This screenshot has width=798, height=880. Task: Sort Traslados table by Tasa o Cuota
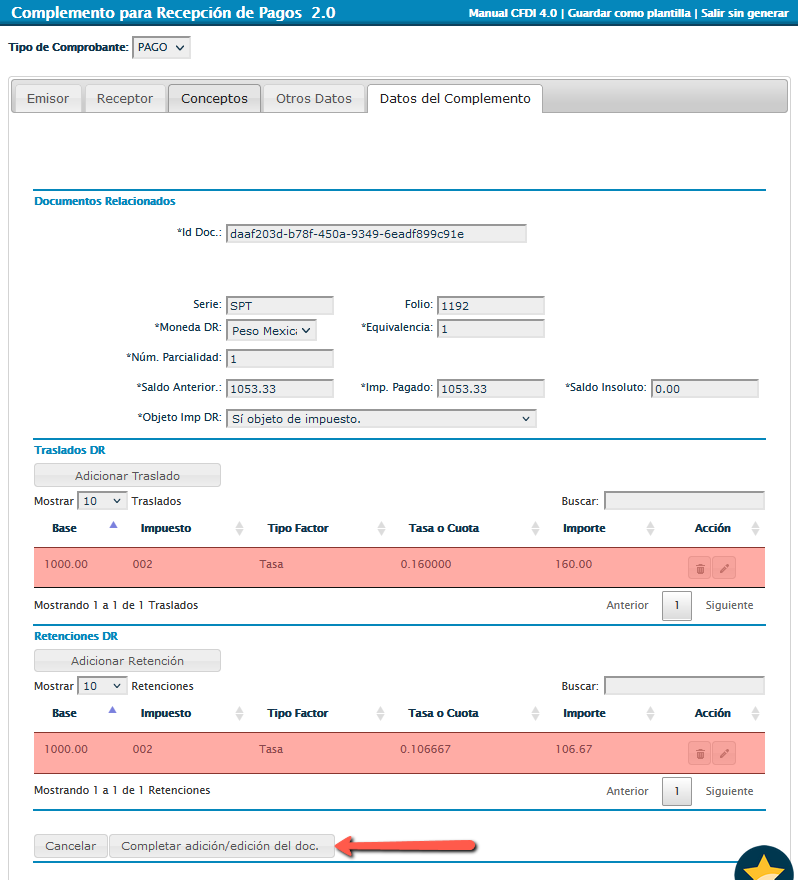pyautogui.click(x=444, y=528)
